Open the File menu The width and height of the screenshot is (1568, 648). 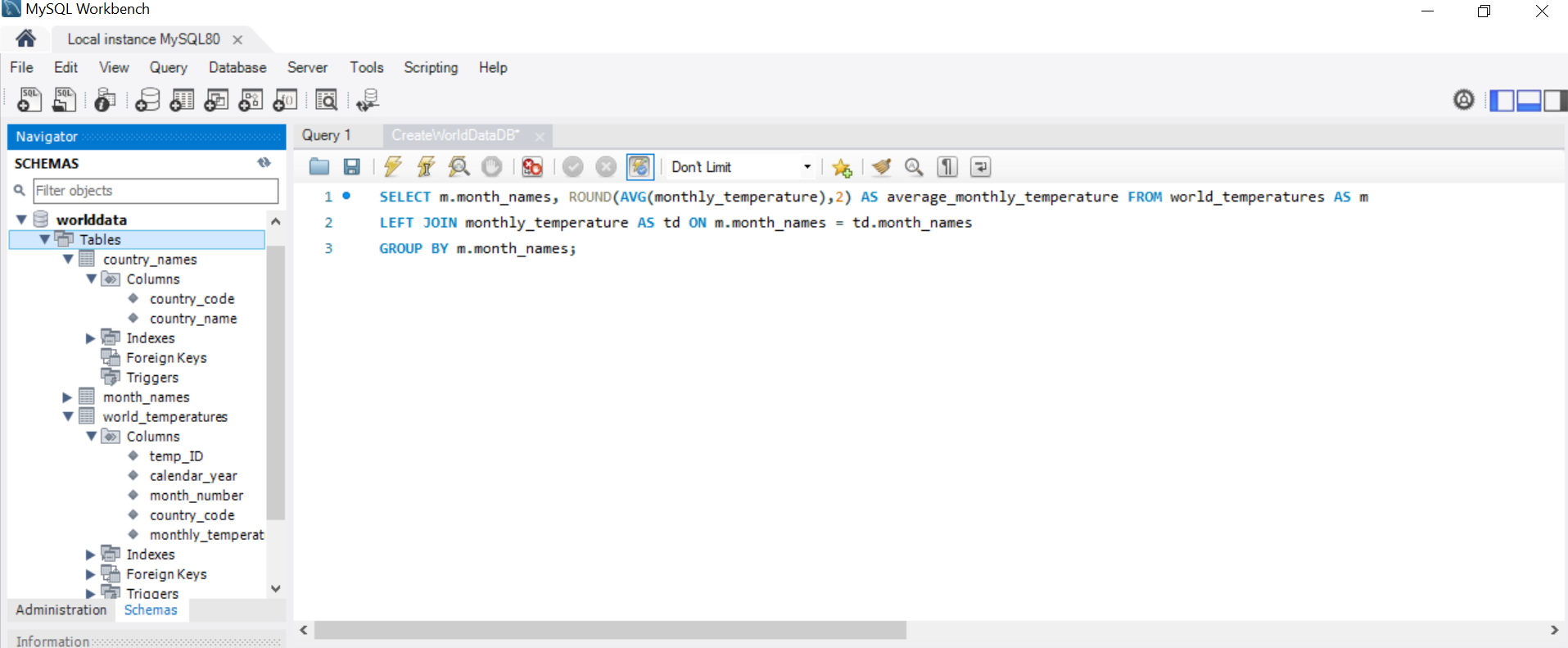coord(21,67)
